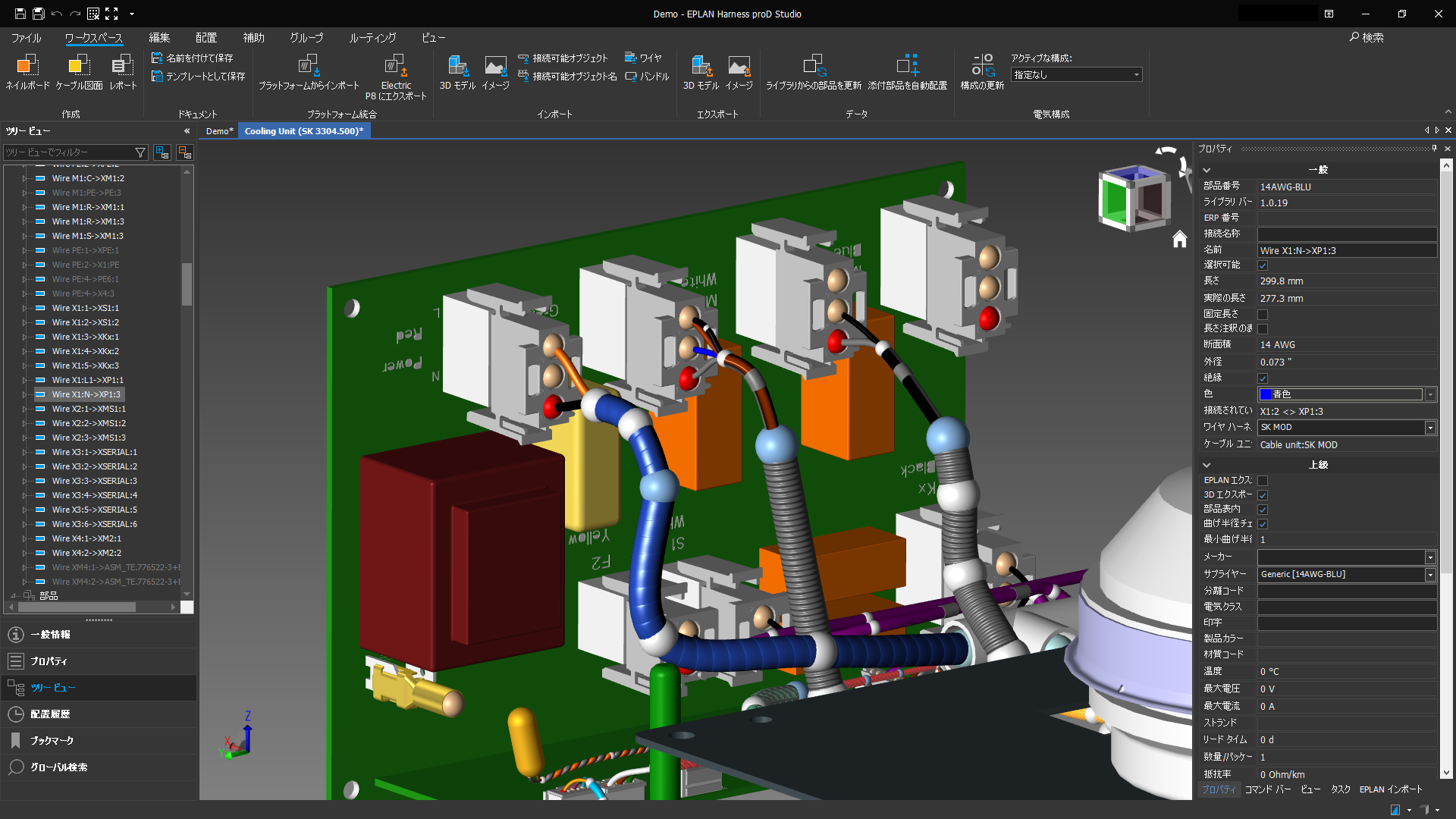The image size is (1456, 819).
Task: Uncheck the 3D エクスポート option
Action: [1263, 494]
